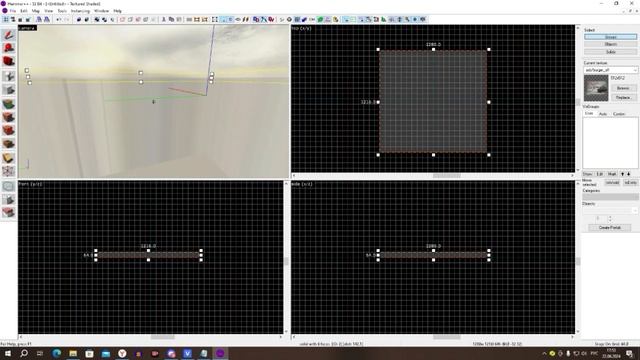
Task: Open the Objects prefab dropdown
Action: [x=610, y=210]
